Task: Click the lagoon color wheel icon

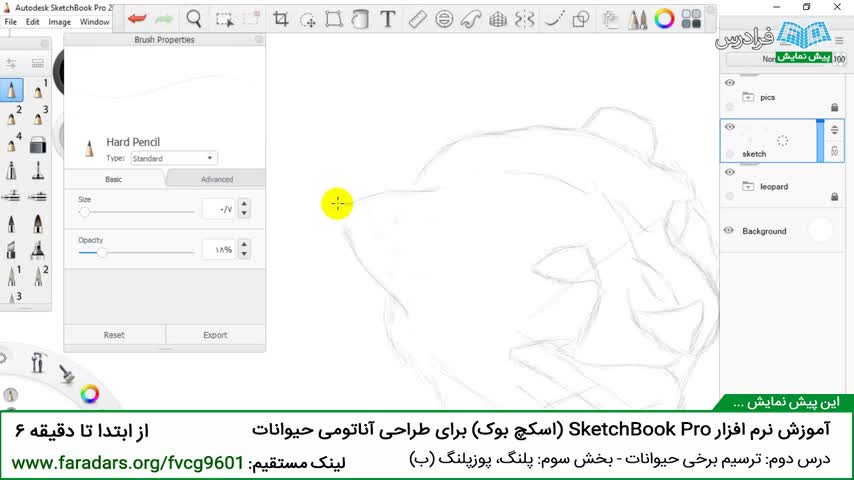Action: 90,393
